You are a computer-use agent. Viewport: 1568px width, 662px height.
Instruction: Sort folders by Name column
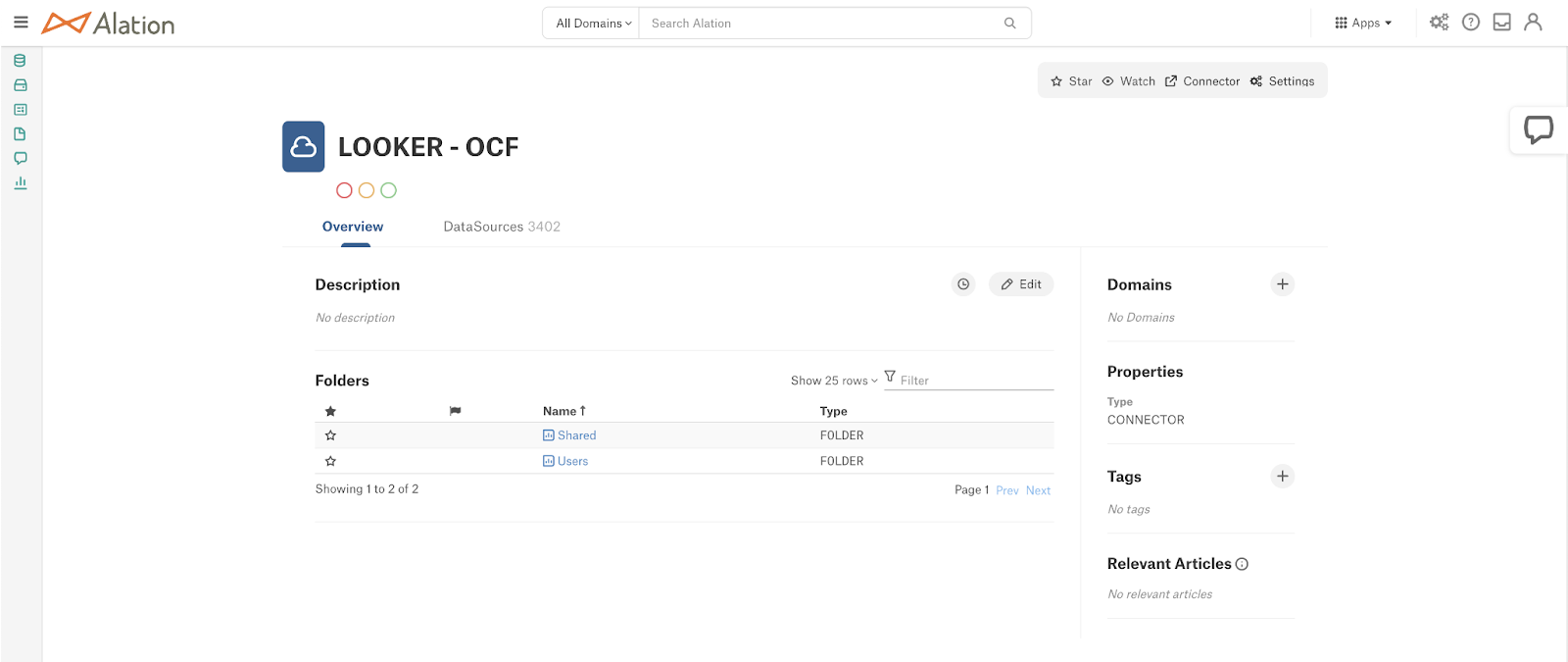[x=564, y=411]
